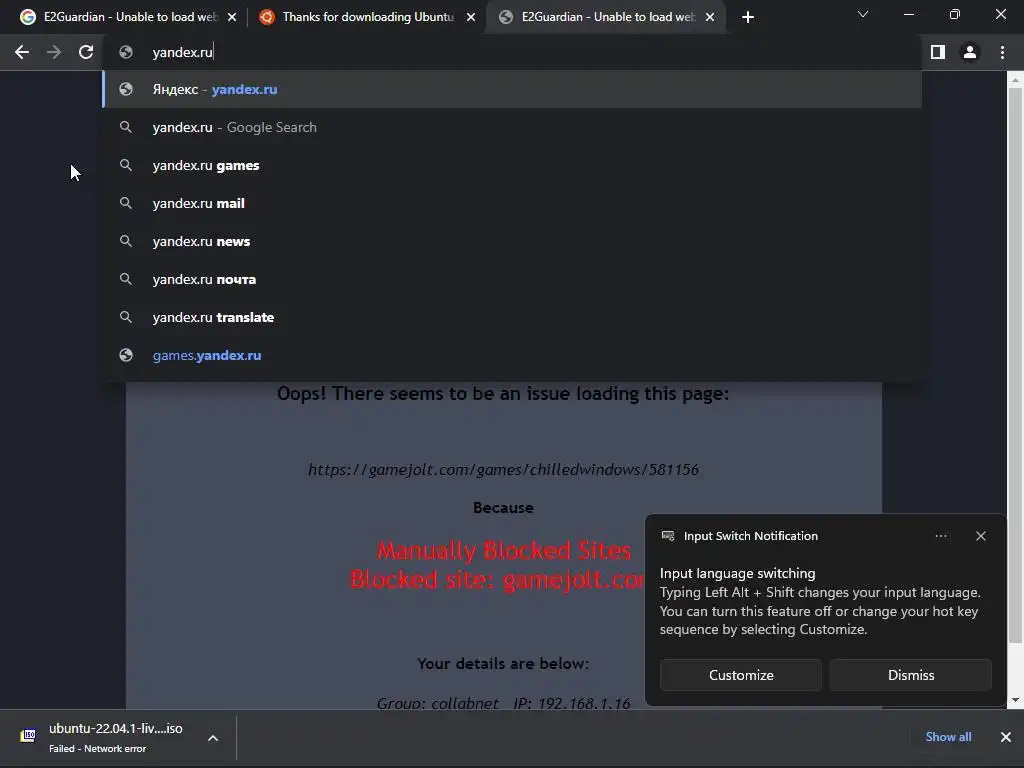Click 'Group: collabnet IP: 192.168.1.16' text
This screenshot has height=768, width=1024.
[x=503, y=703]
